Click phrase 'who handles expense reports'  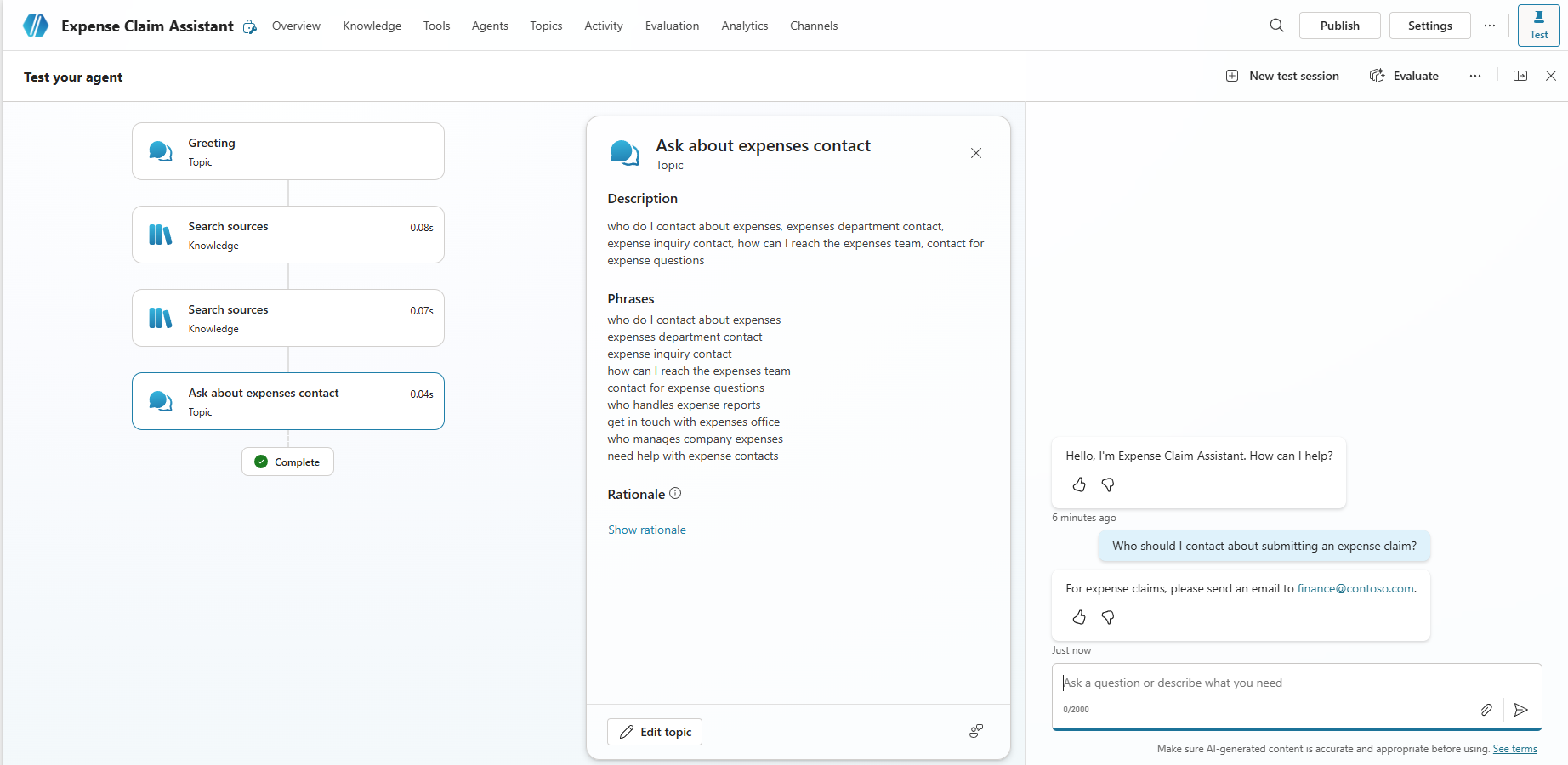click(x=684, y=405)
